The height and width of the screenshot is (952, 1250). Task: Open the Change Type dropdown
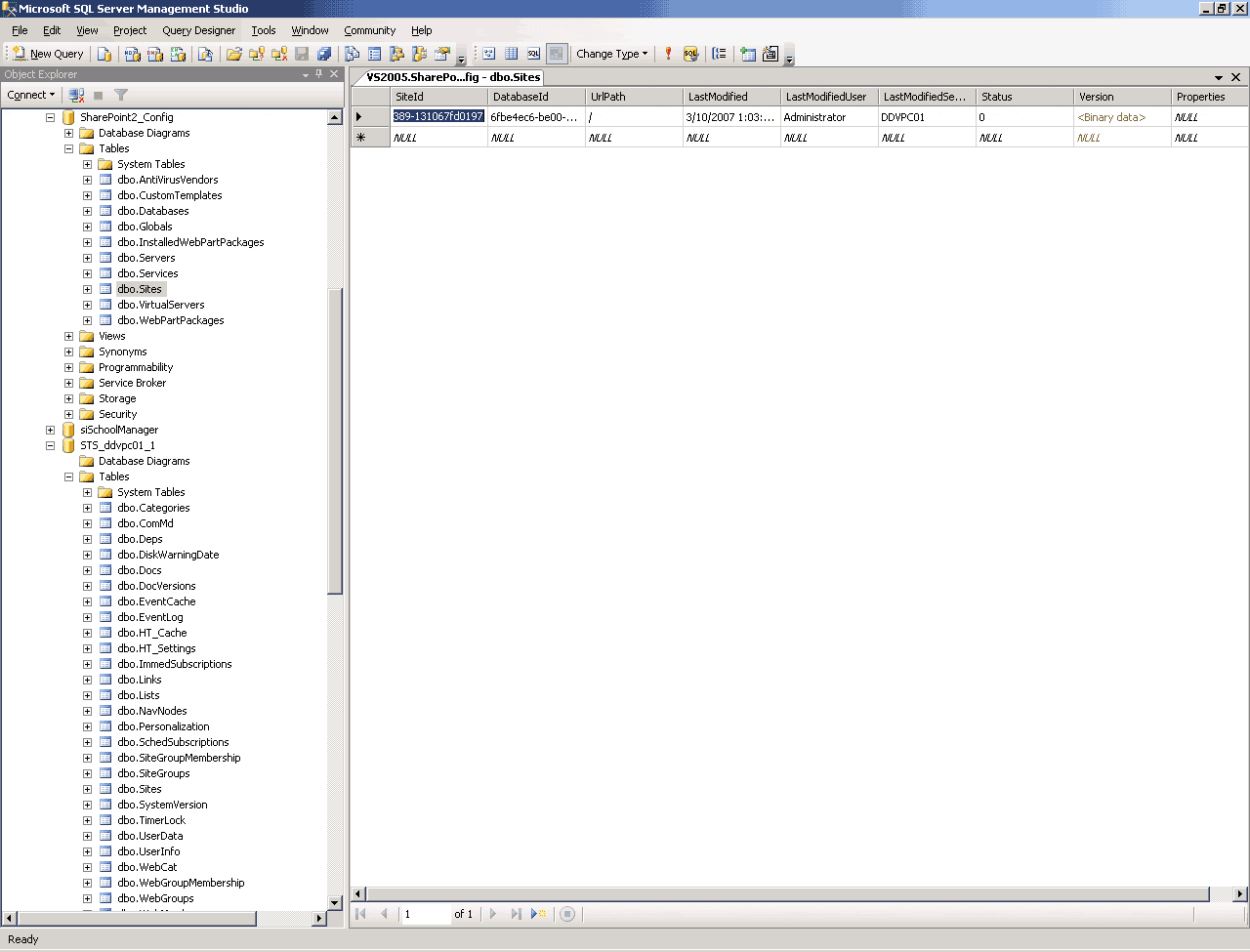[611, 54]
